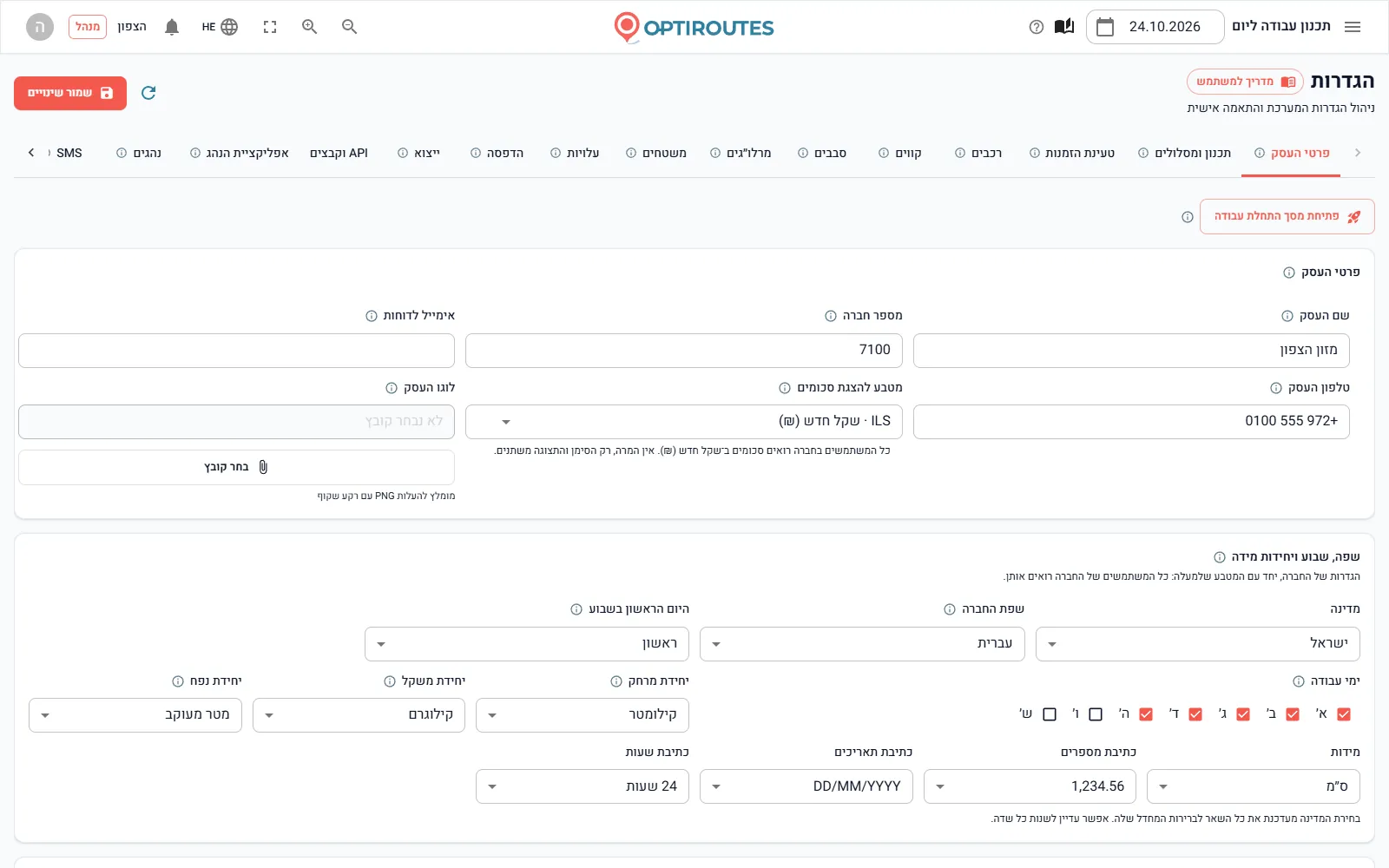The width and height of the screenshot is (1389, 868).
Task: Open date format dropdown DD/MM/YYYY
Action: (806, 786)
